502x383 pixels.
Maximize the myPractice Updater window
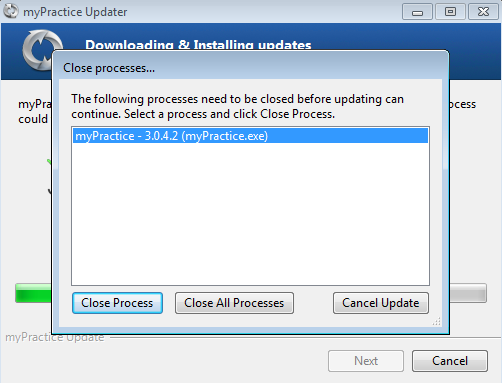[x=450, y=12]
